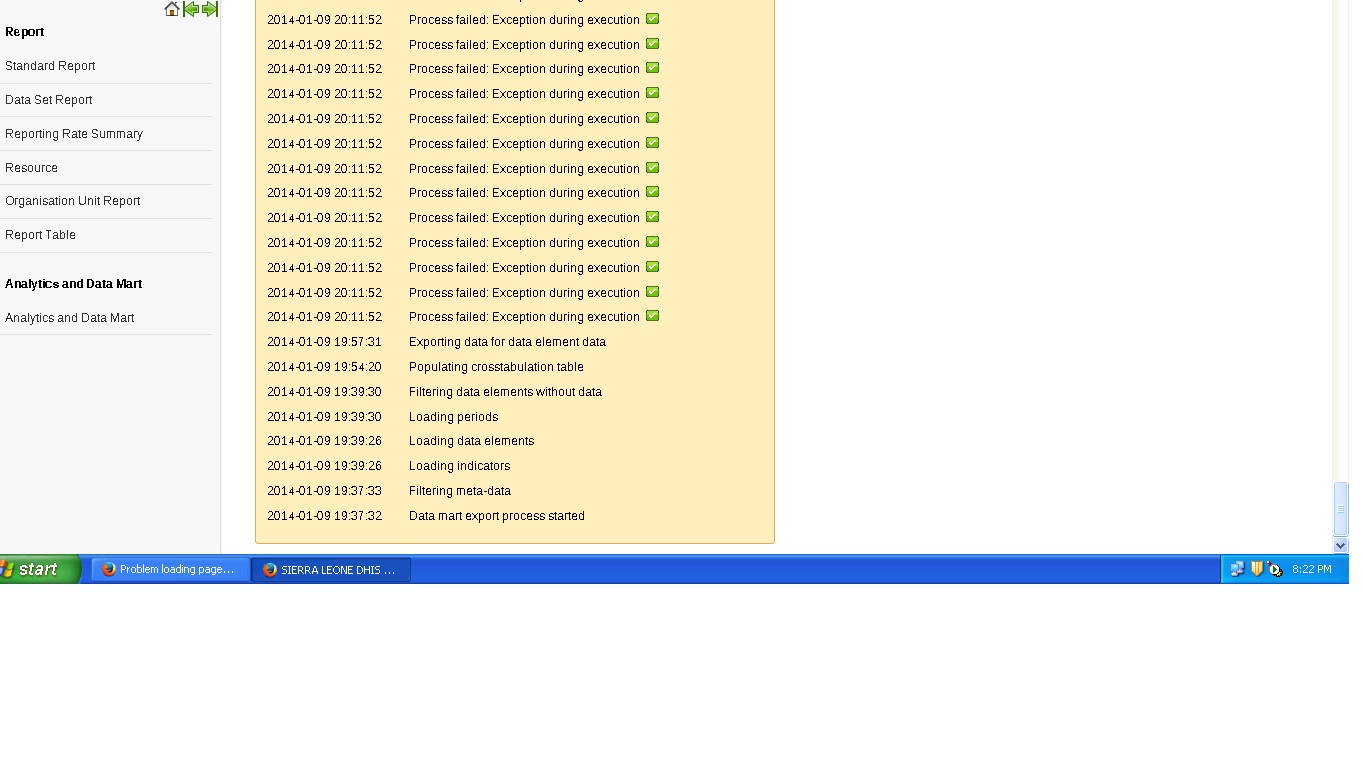
Task: Click the scrollbar down arrow
Action: pos(1341,546)
